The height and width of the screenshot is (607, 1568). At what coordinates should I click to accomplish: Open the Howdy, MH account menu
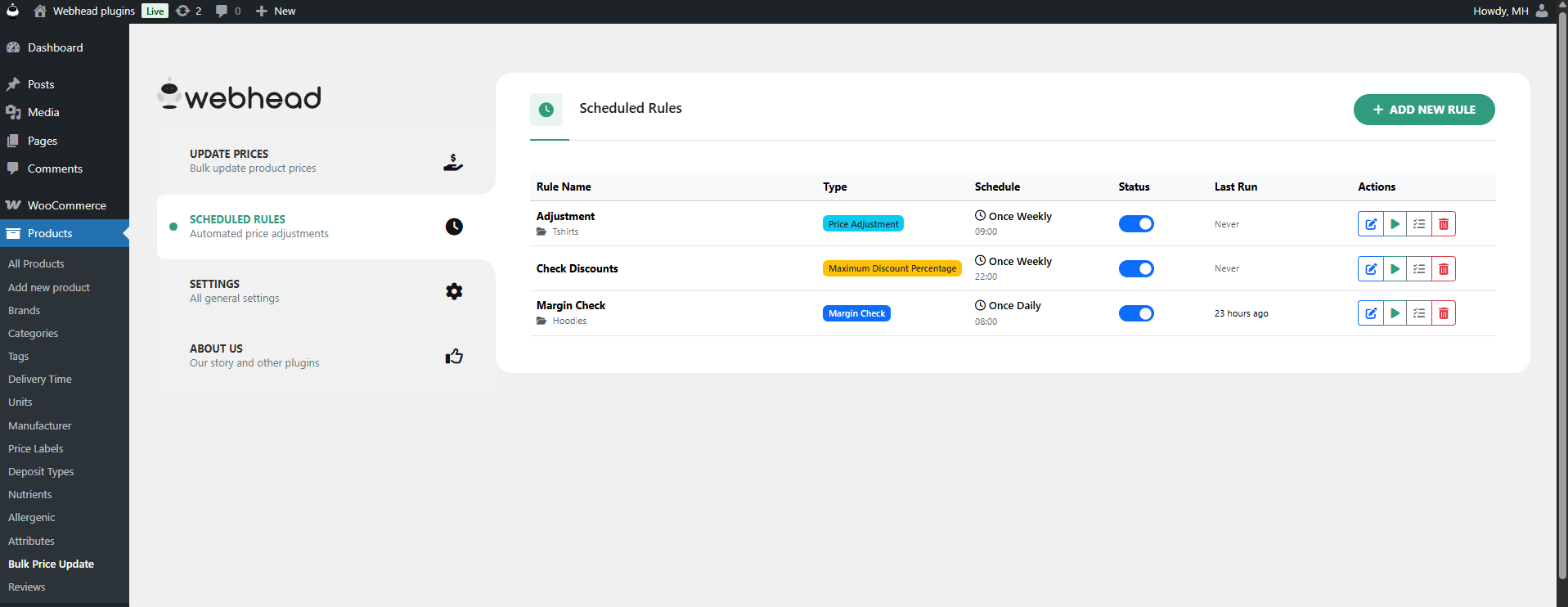(x=1509, y=11)
